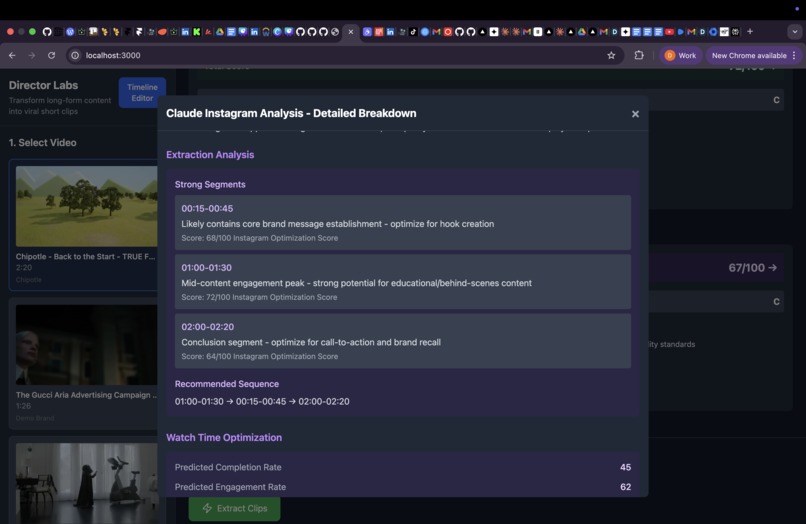The width and height of the screenshot is (806, 524).
Task: Click New Chrome available update button
Action: tap(749, 55)
